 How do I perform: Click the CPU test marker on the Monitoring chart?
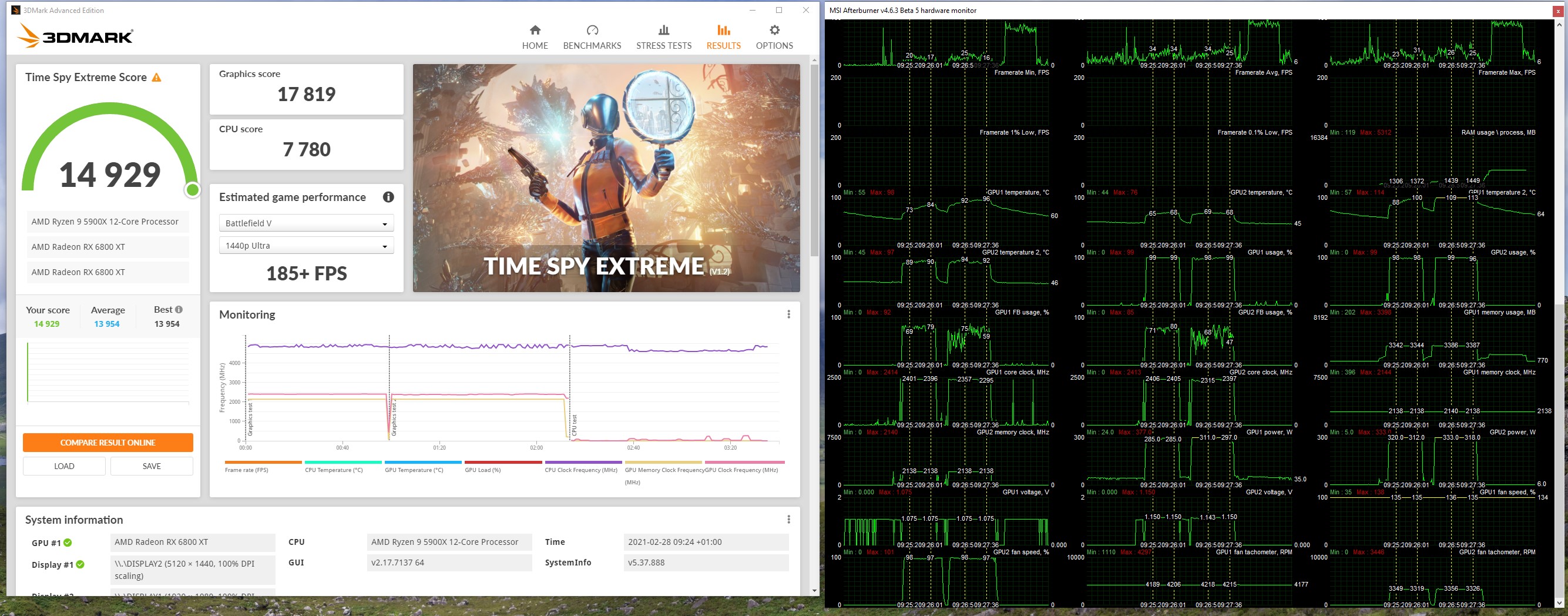pyautogui.click(x=575, y=425)
